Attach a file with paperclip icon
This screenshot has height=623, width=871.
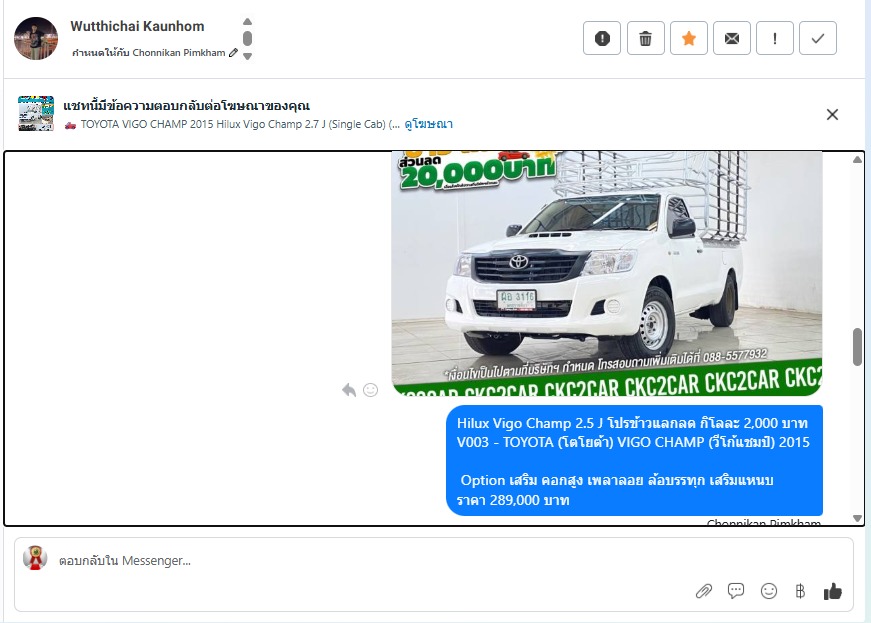[704, 591]
